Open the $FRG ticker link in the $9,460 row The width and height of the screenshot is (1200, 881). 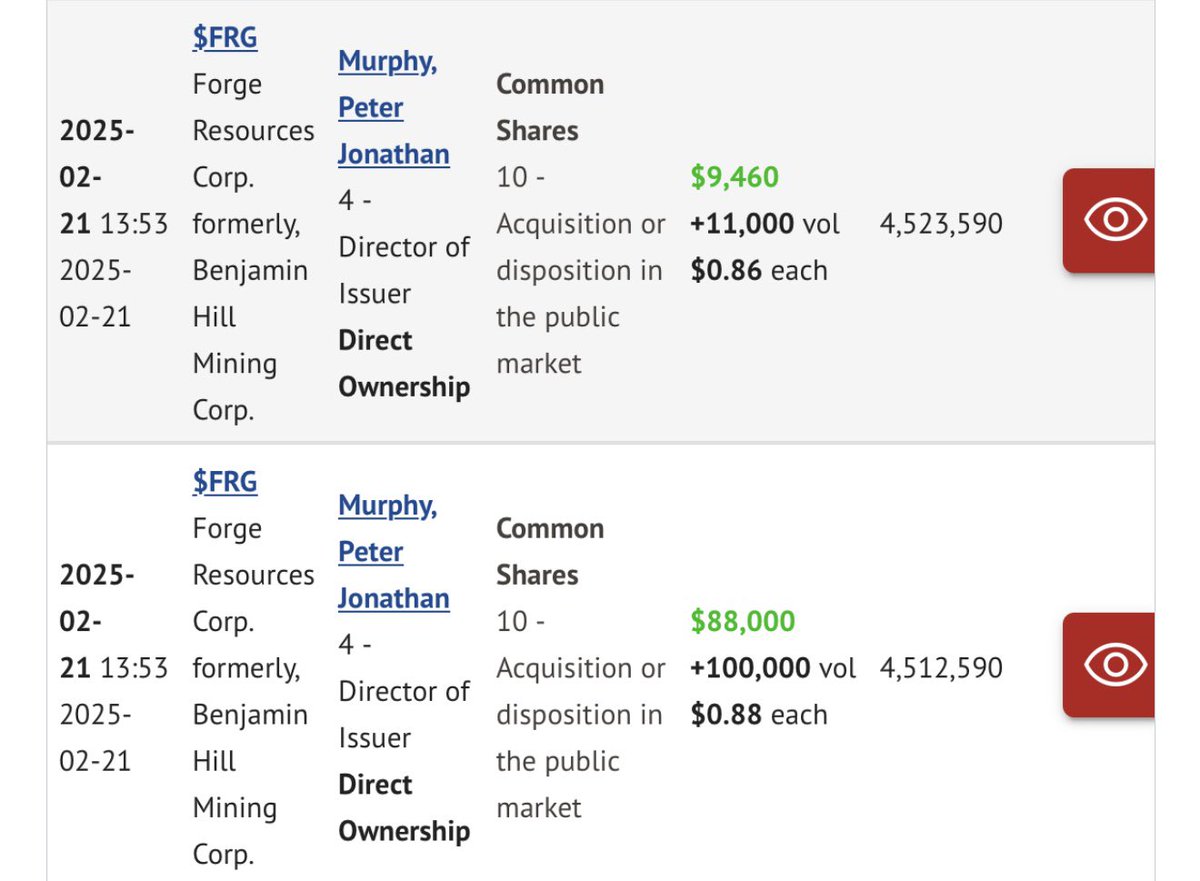(225, 38)
